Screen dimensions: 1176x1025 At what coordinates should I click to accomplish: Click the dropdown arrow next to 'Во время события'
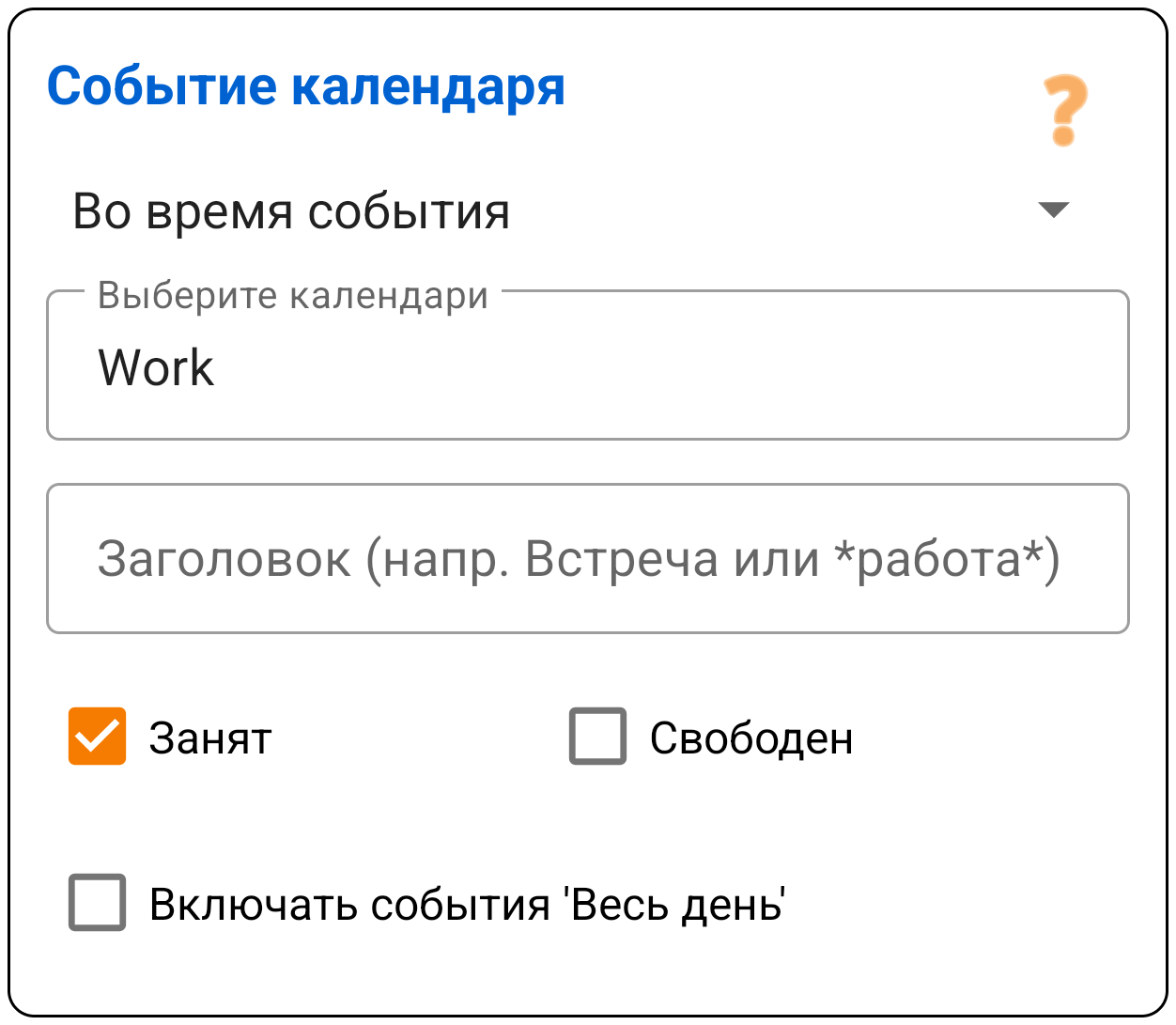(x=1054, y=211)
